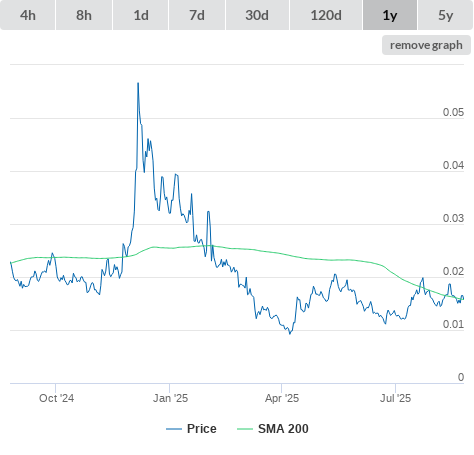Select the 30d time range tab
474x455 pixels.
[257, 15]
